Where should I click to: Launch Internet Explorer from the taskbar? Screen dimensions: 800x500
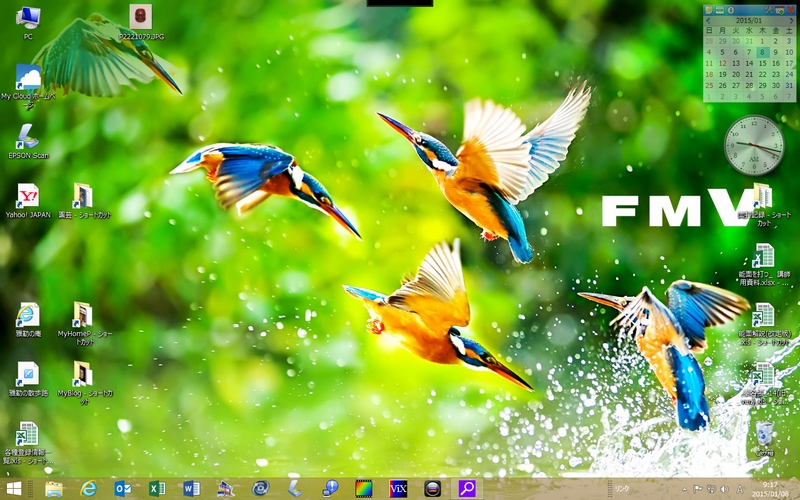click(88, 489)
